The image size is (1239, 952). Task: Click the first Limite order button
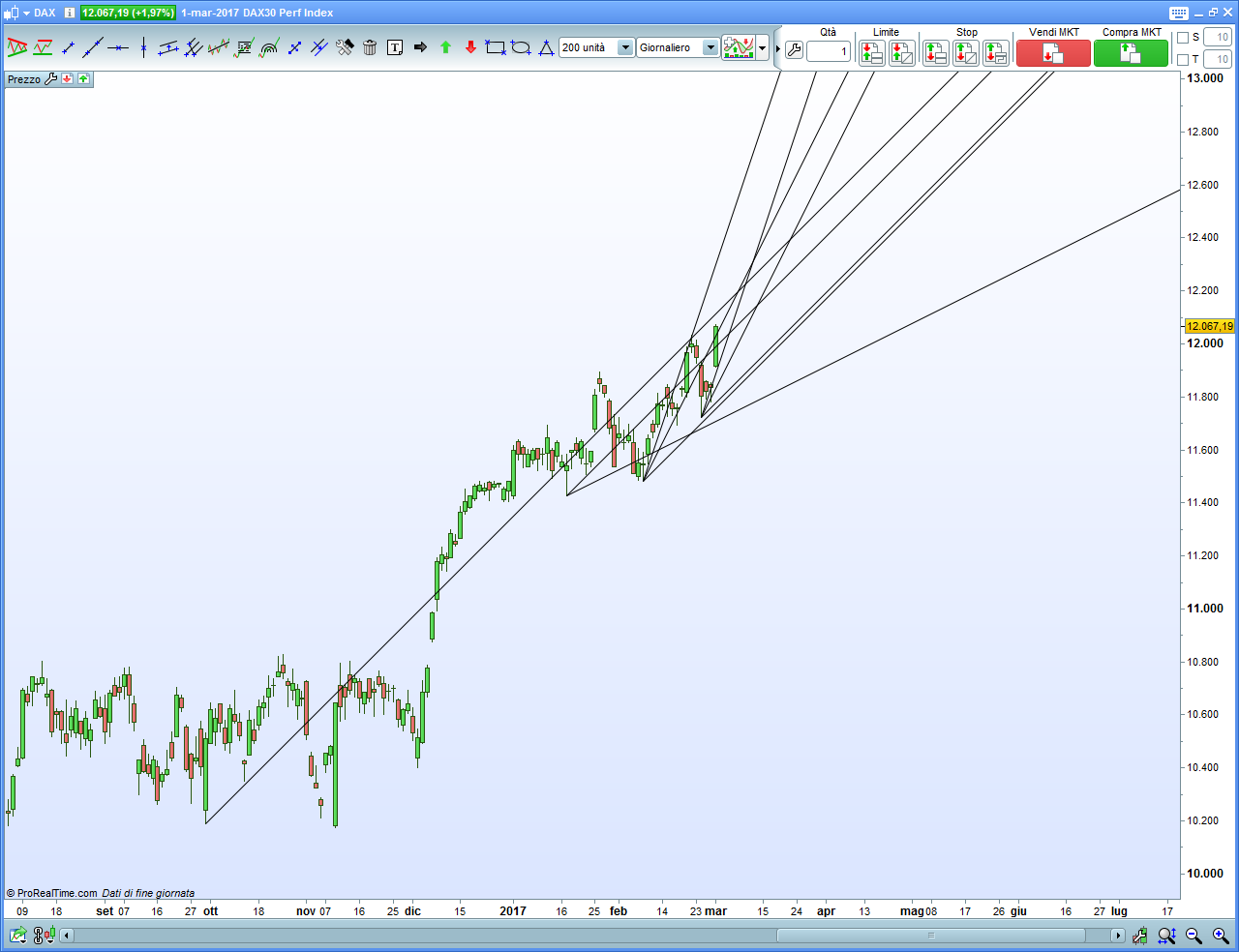point(871,53)
